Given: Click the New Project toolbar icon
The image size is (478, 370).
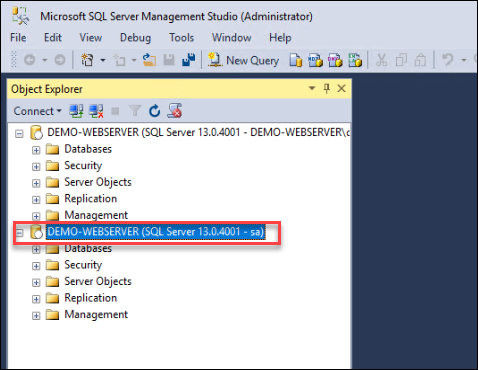Looking at the screenshot, I should coord(87,60).
